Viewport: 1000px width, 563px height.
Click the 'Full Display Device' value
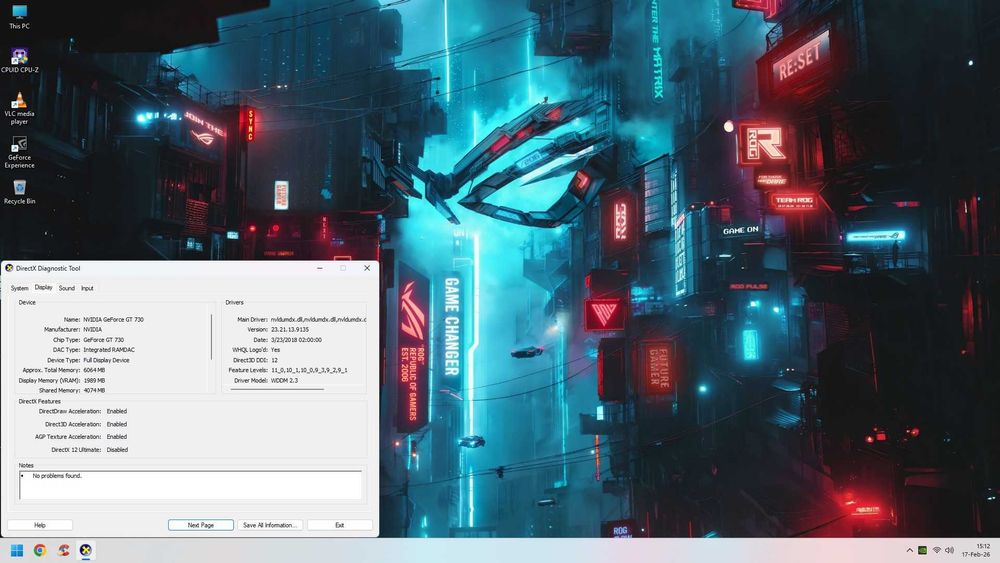(x=107, y=360)
